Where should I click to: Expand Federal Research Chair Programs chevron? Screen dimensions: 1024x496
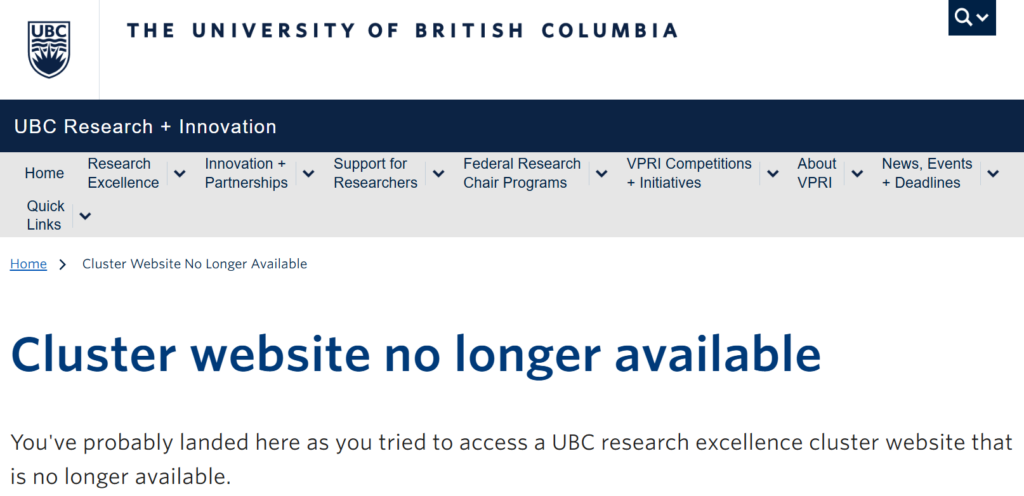(601, 173)
